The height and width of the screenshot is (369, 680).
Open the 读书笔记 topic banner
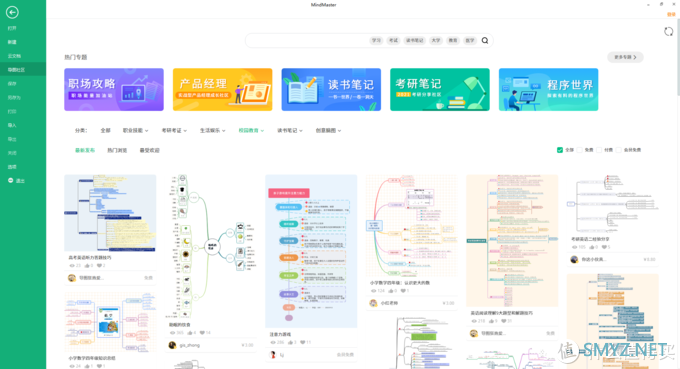tap(331, 89)
